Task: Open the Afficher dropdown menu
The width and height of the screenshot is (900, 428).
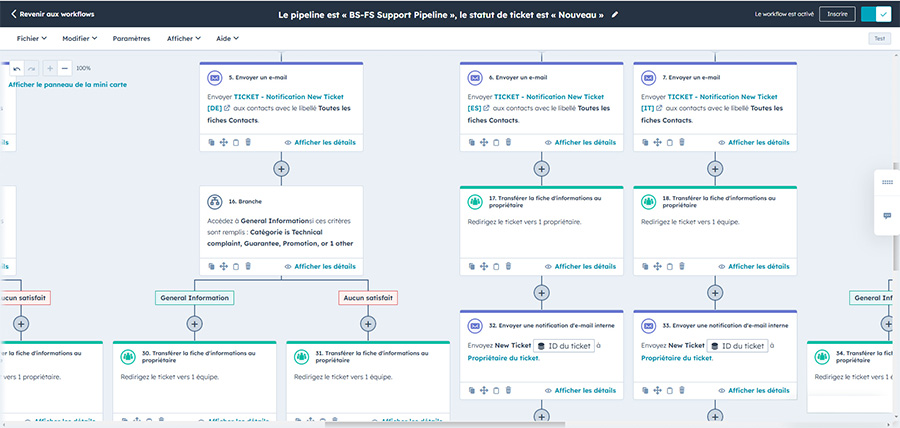Action: coord(184,38)
